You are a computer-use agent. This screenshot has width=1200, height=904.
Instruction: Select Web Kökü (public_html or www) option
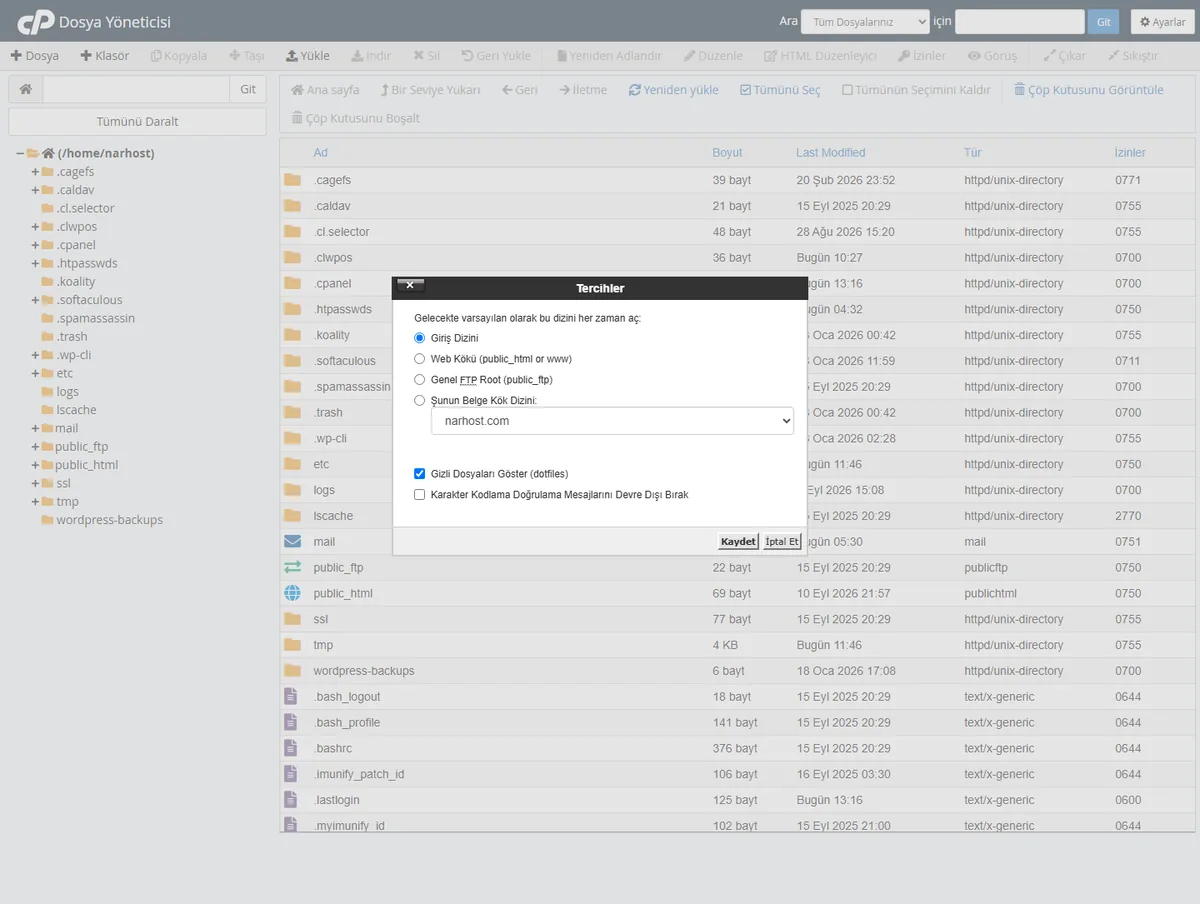420,358
